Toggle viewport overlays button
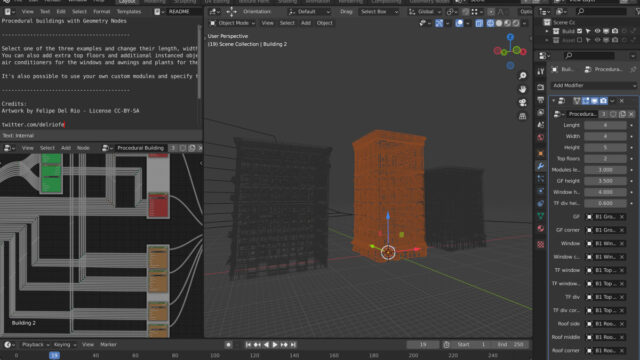This screenshot has height=360, width=640. tap(459, 23)
